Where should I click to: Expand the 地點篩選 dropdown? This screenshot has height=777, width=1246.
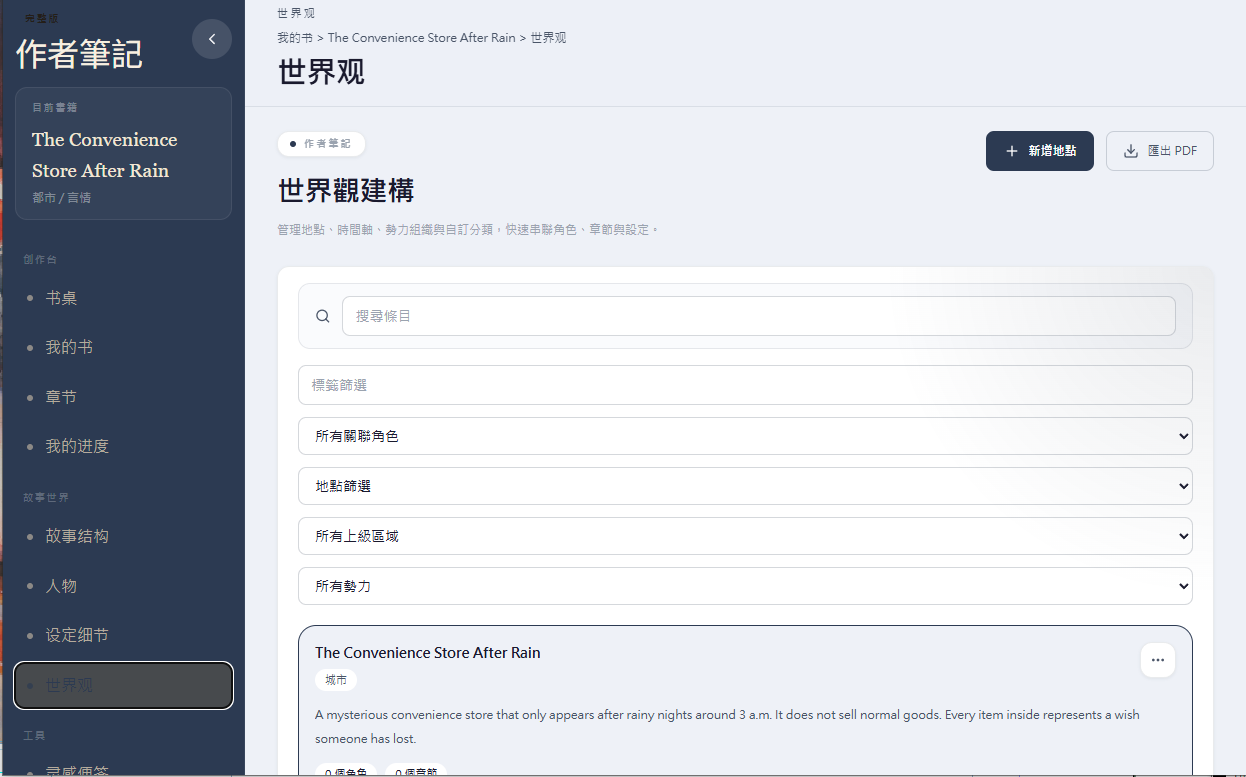click(745, 486)
